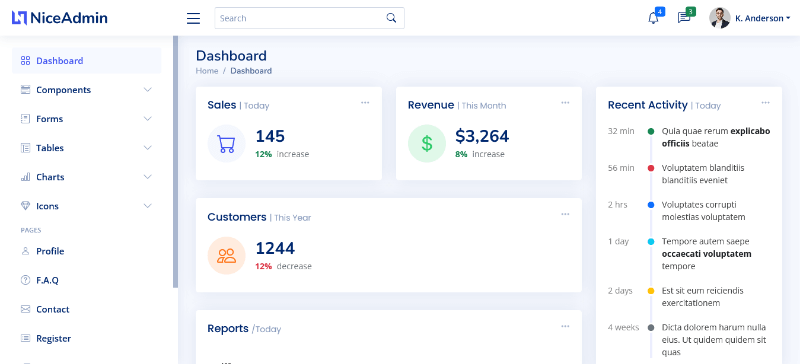Viewport: 800px width, 364px height.
Task: Toggle the sidebar with the hamburger icon
Action: (193, 18)
